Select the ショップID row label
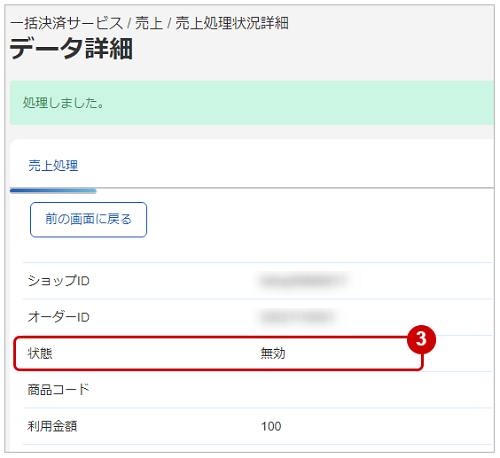Image resolution: width=500 pixels, height=458 pixels. pos(59,281)
